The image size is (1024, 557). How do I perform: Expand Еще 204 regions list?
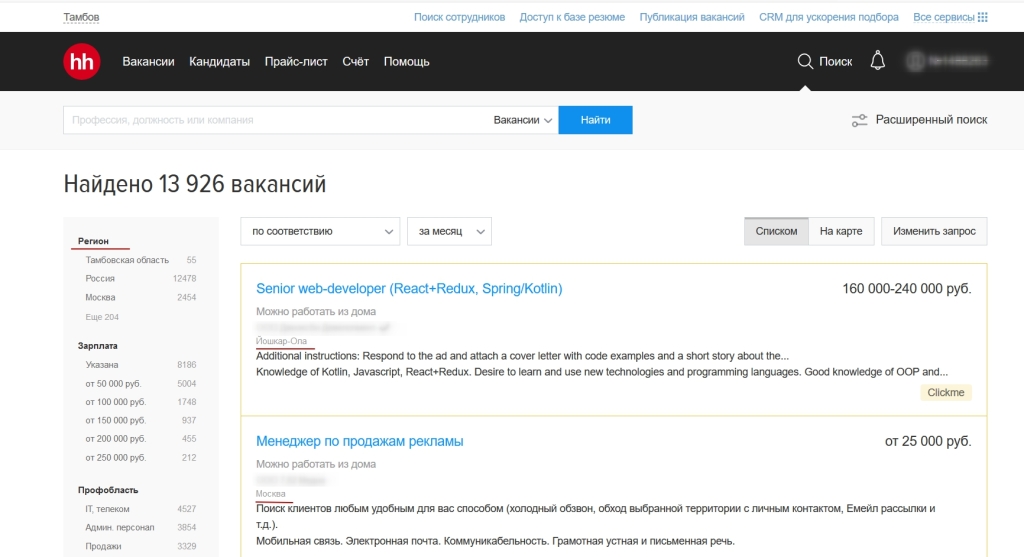pos(102,317)
